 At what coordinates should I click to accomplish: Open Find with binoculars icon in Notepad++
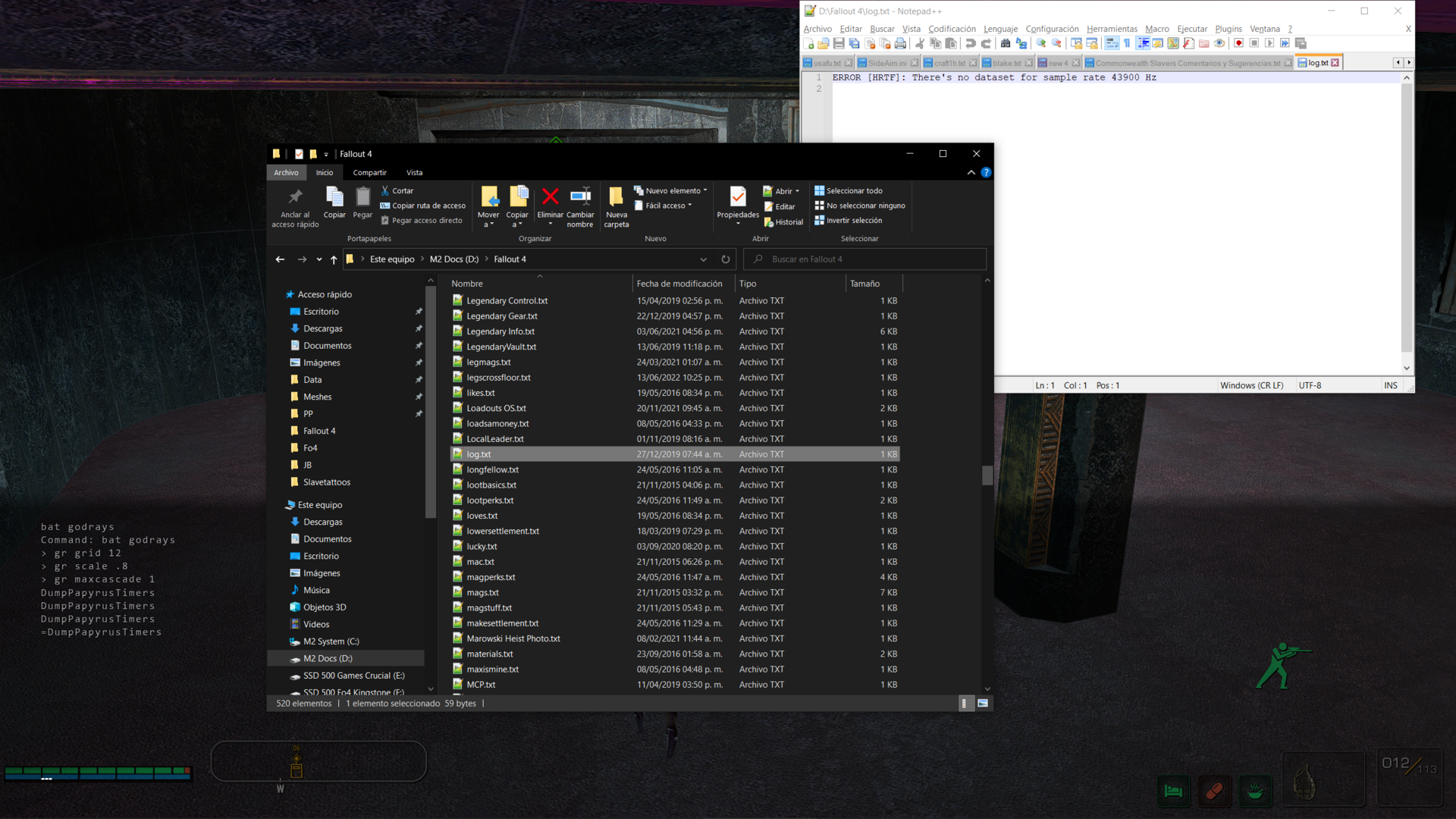point(1006,43)
